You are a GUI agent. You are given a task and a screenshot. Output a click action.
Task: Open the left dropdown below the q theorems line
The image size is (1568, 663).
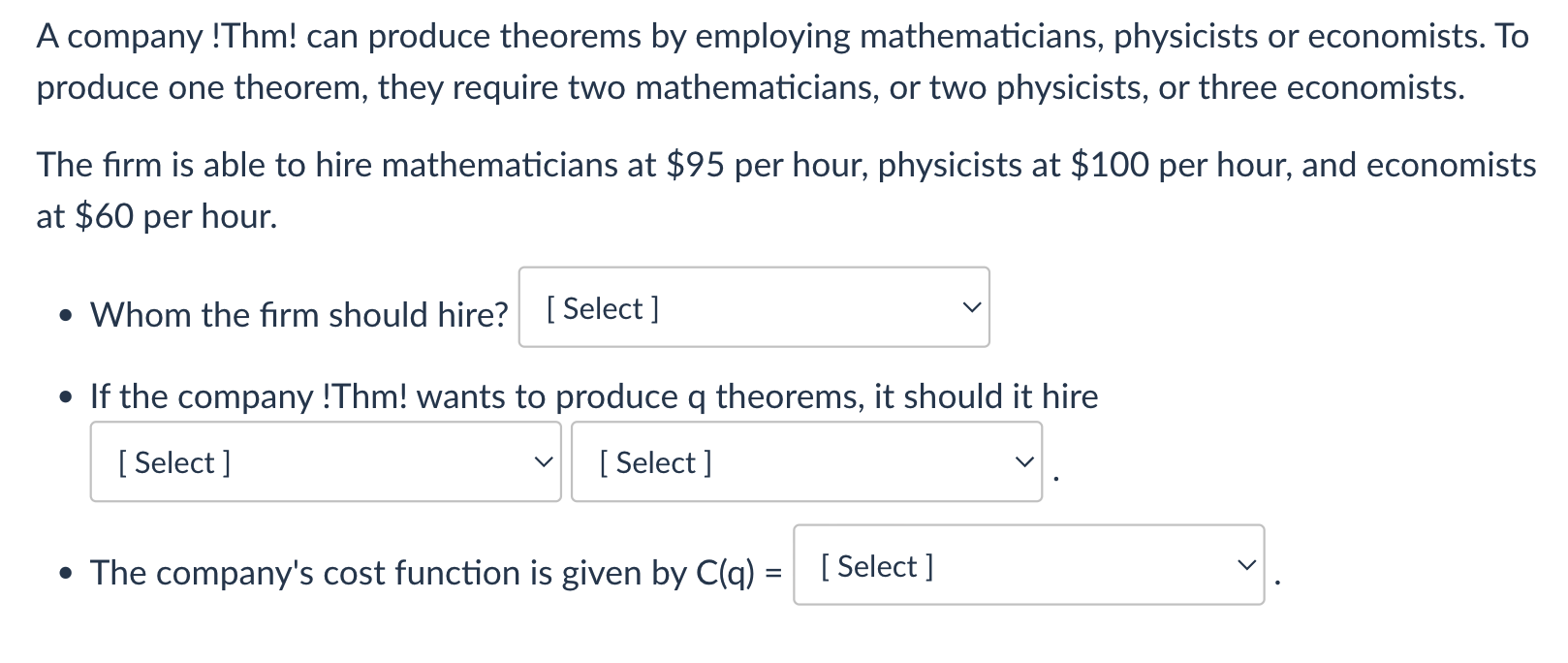pos(326,461)
